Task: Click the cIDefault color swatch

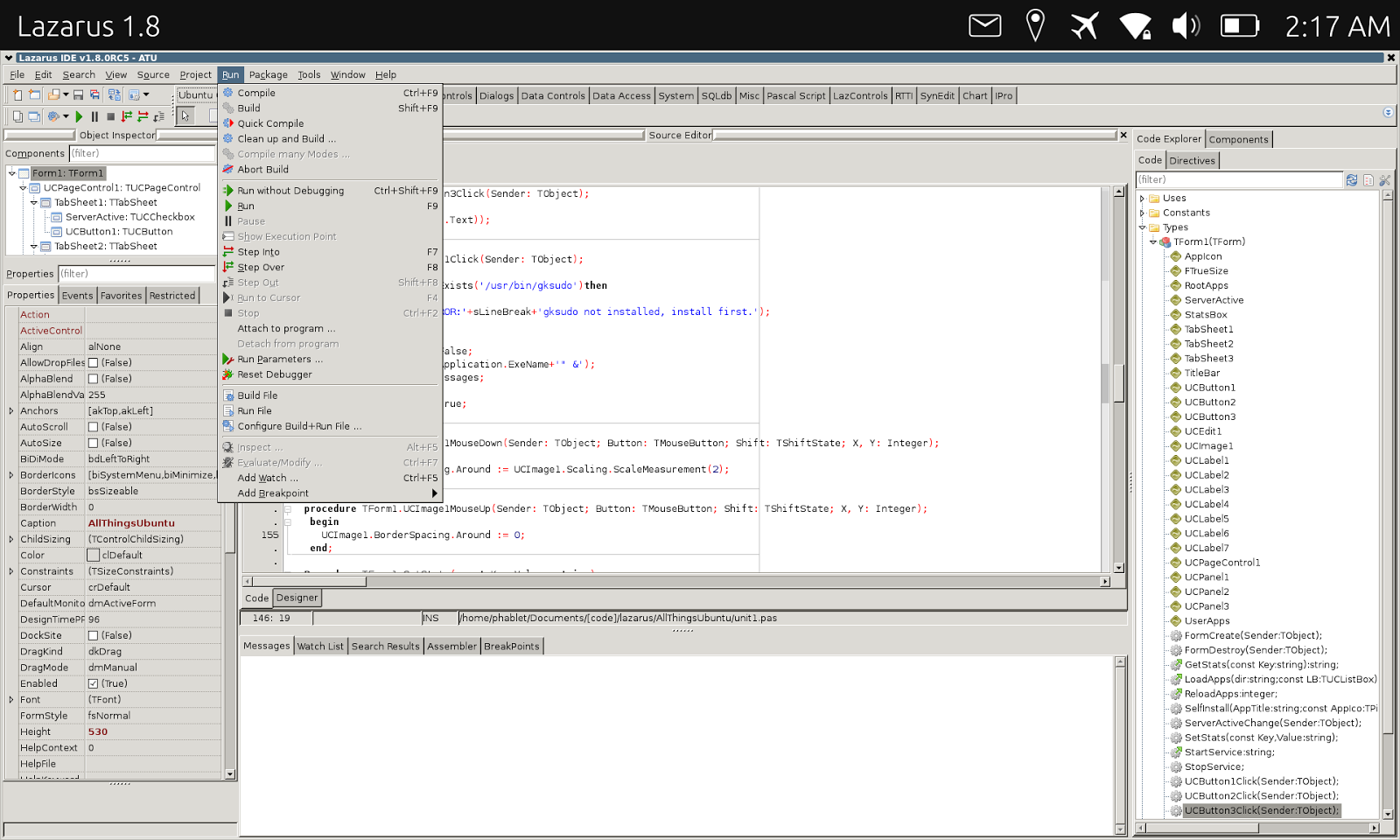Action: point(94,556)
